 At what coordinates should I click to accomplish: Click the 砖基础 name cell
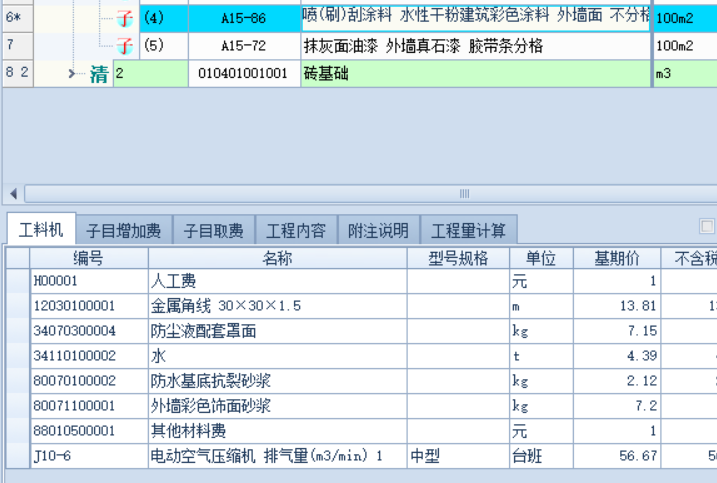click(476, 73)
